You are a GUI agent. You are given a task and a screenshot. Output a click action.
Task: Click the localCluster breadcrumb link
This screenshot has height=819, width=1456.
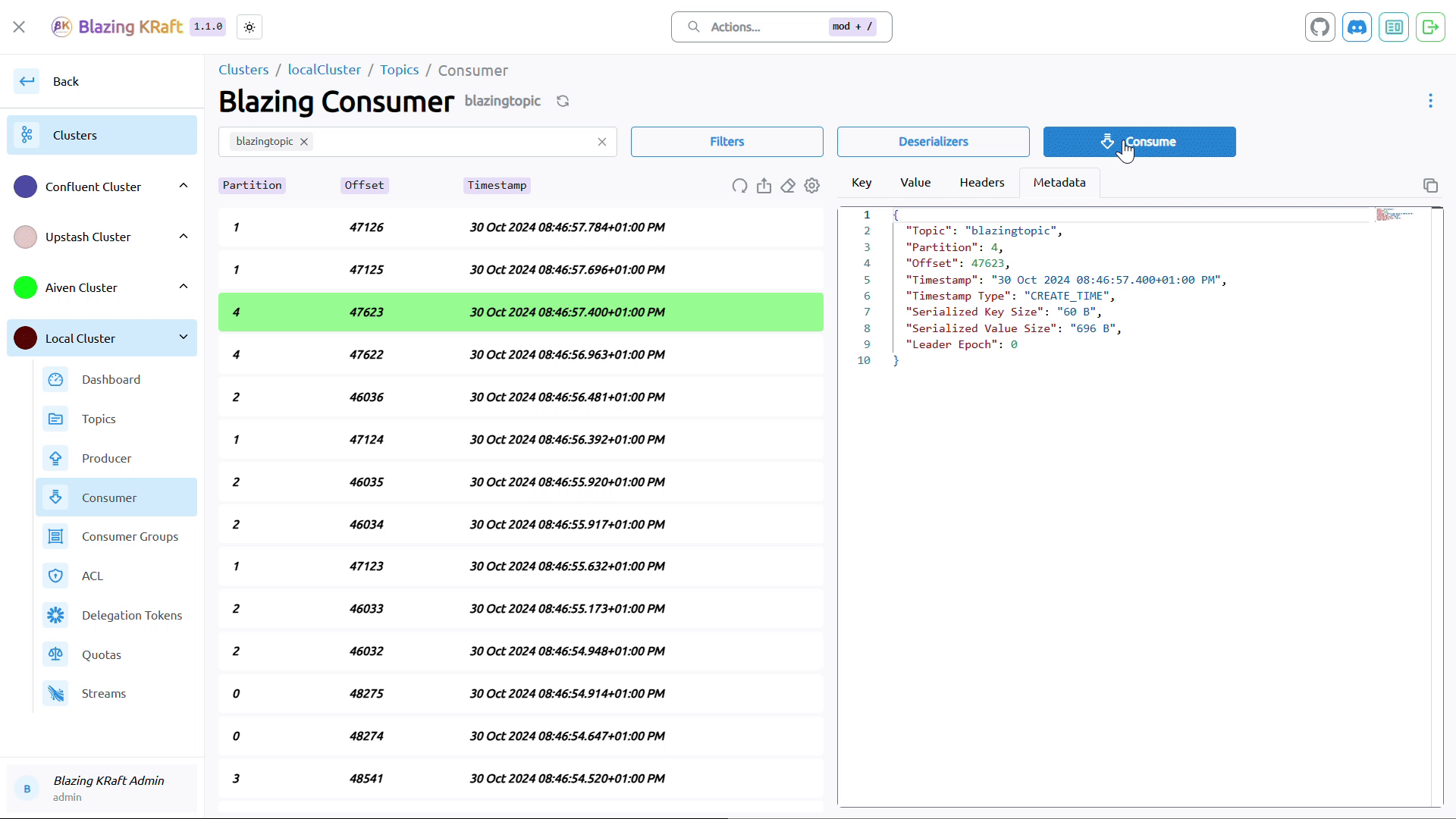[x=324, y=70]
